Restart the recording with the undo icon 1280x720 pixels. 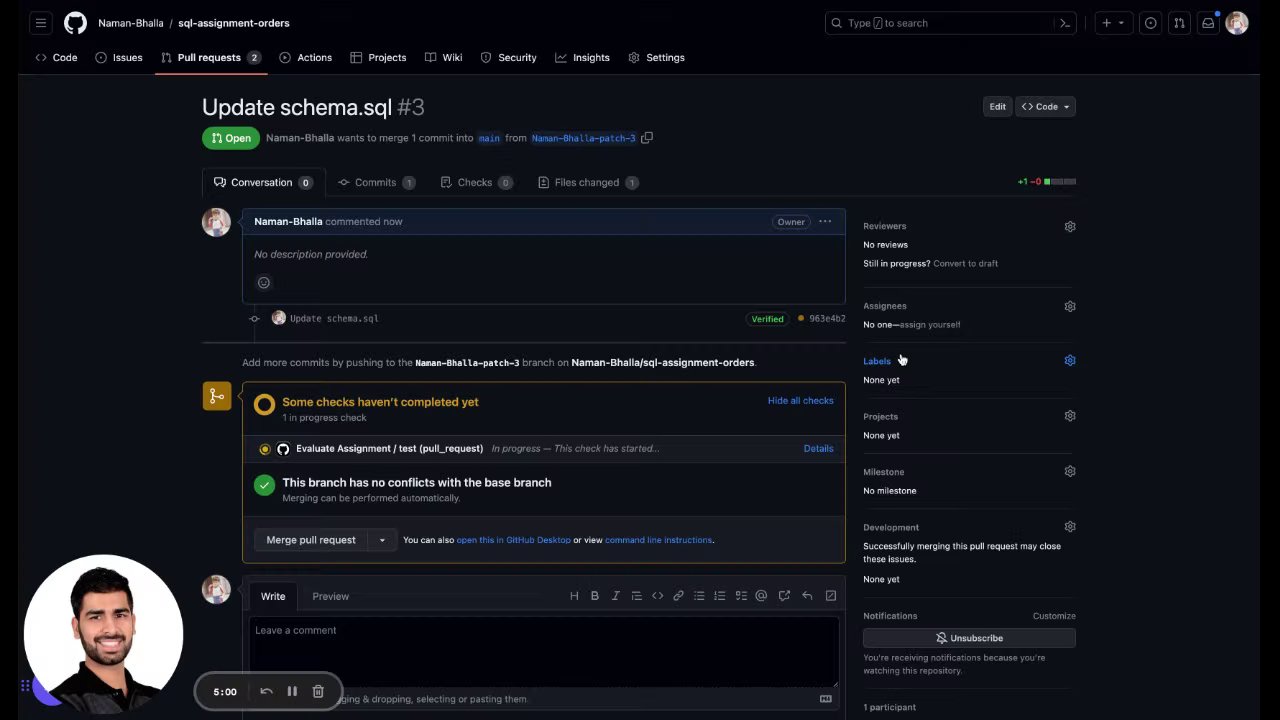[266, 691]
